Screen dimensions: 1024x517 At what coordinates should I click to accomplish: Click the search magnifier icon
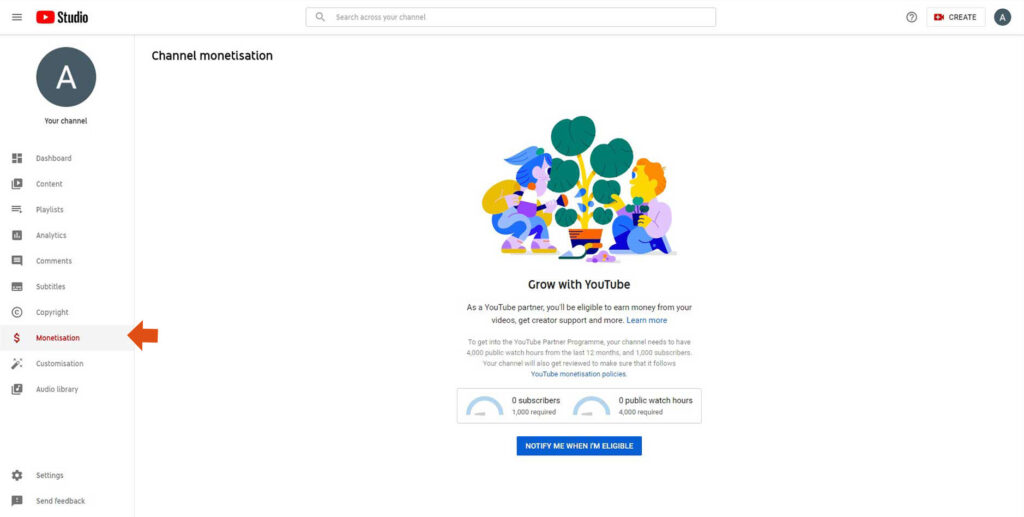[320, 17]
